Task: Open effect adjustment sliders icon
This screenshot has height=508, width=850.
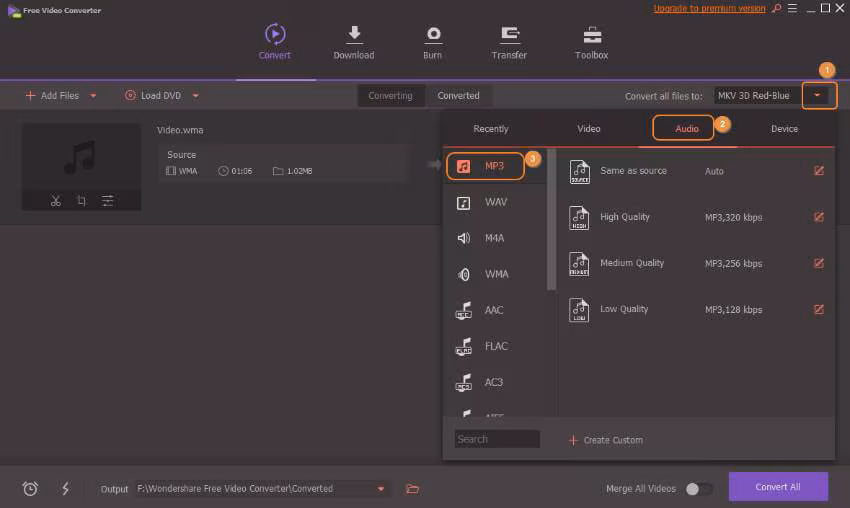Action: [x=107, y=201]
